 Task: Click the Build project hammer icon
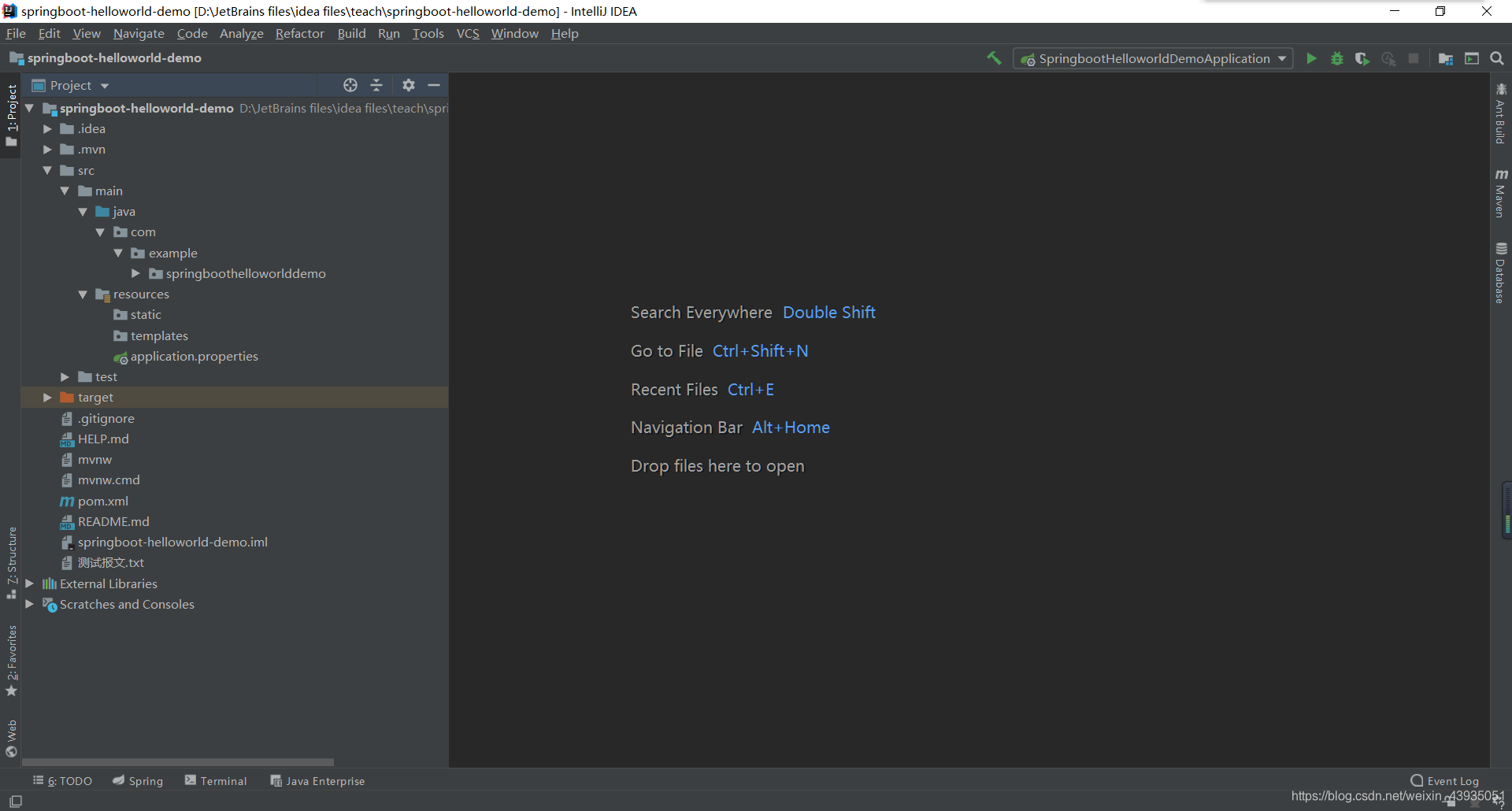click(x=994, y=58)
